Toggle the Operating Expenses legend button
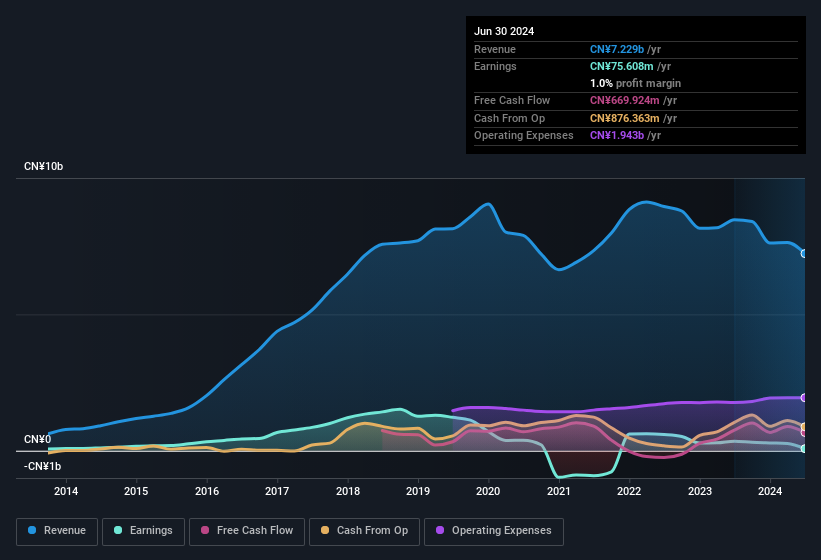This screenshot has height=560, width=821. [494, 531]
